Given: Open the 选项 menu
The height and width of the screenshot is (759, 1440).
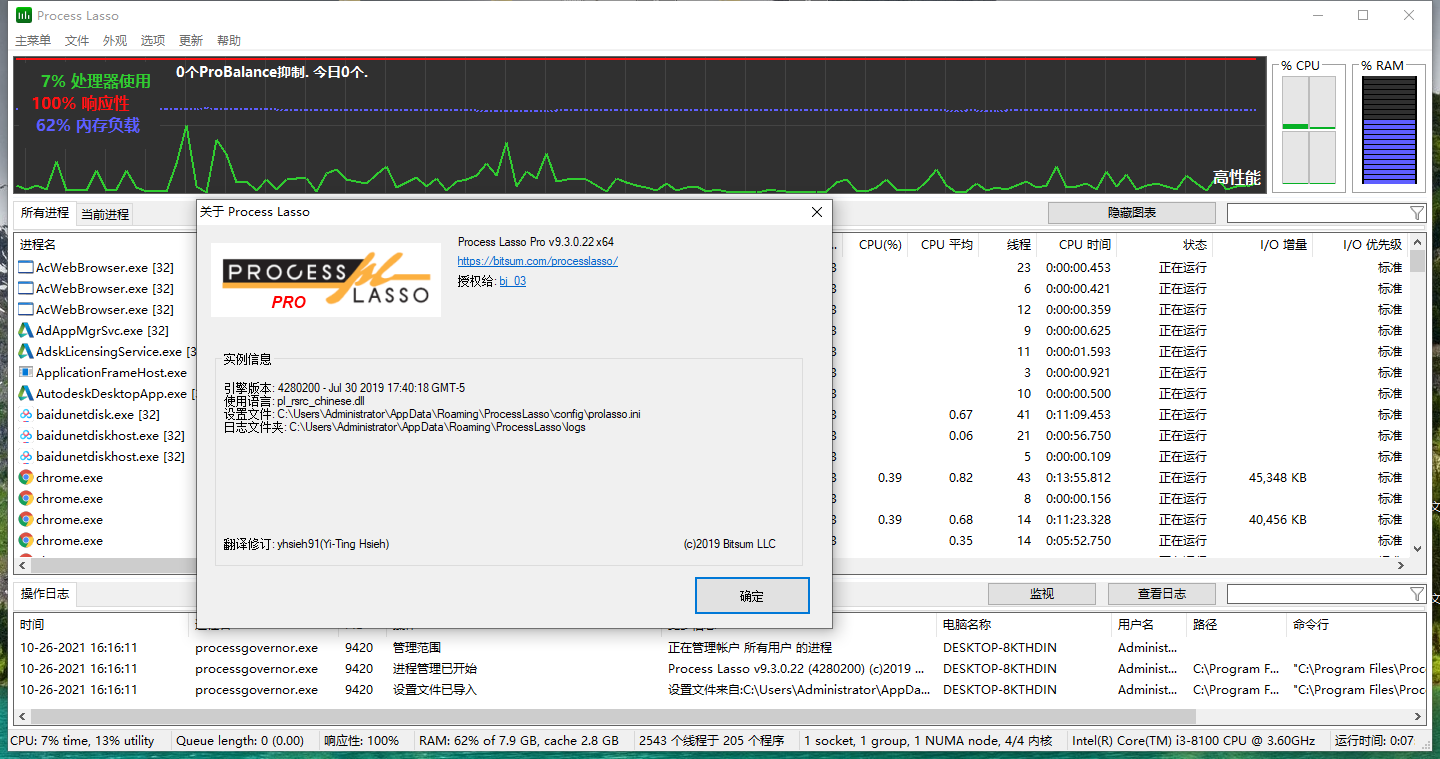Looking at the screenshot, I should [x=153, y=41].
